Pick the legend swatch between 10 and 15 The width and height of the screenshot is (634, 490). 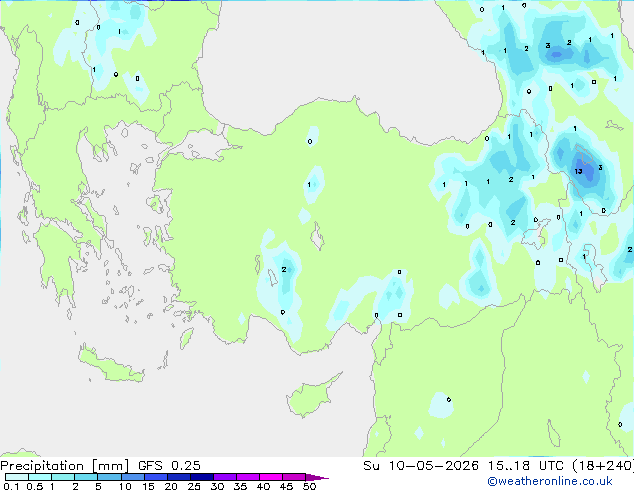click(132, 477)
